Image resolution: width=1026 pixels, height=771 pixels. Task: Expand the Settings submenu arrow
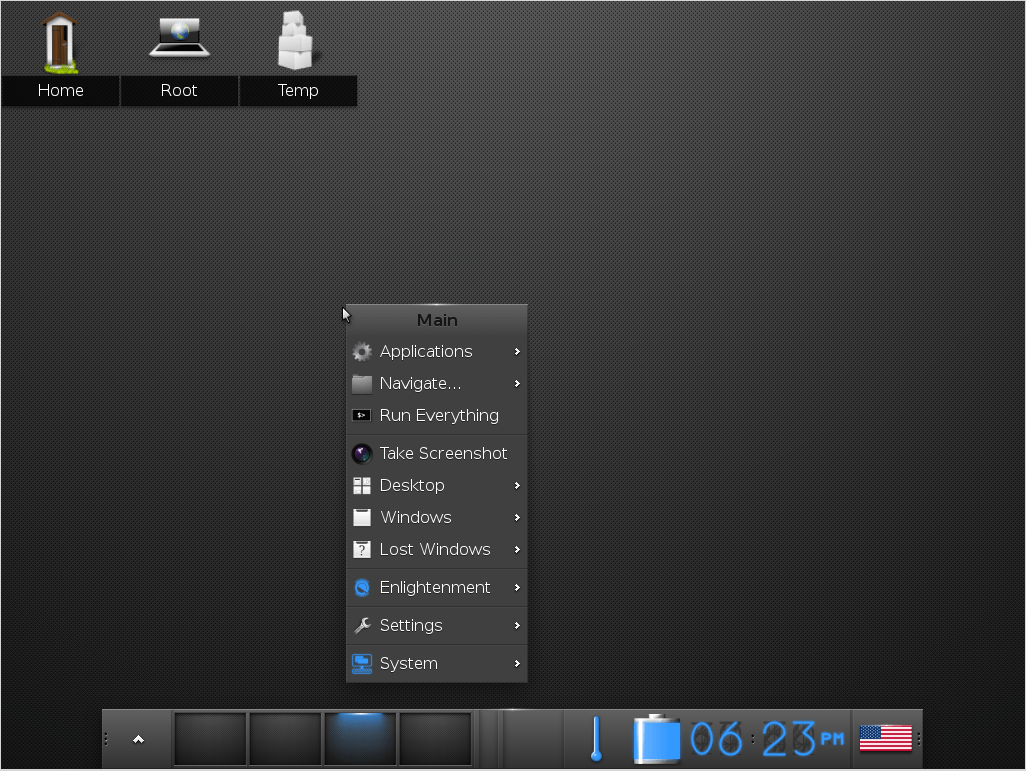pos(517,625)
